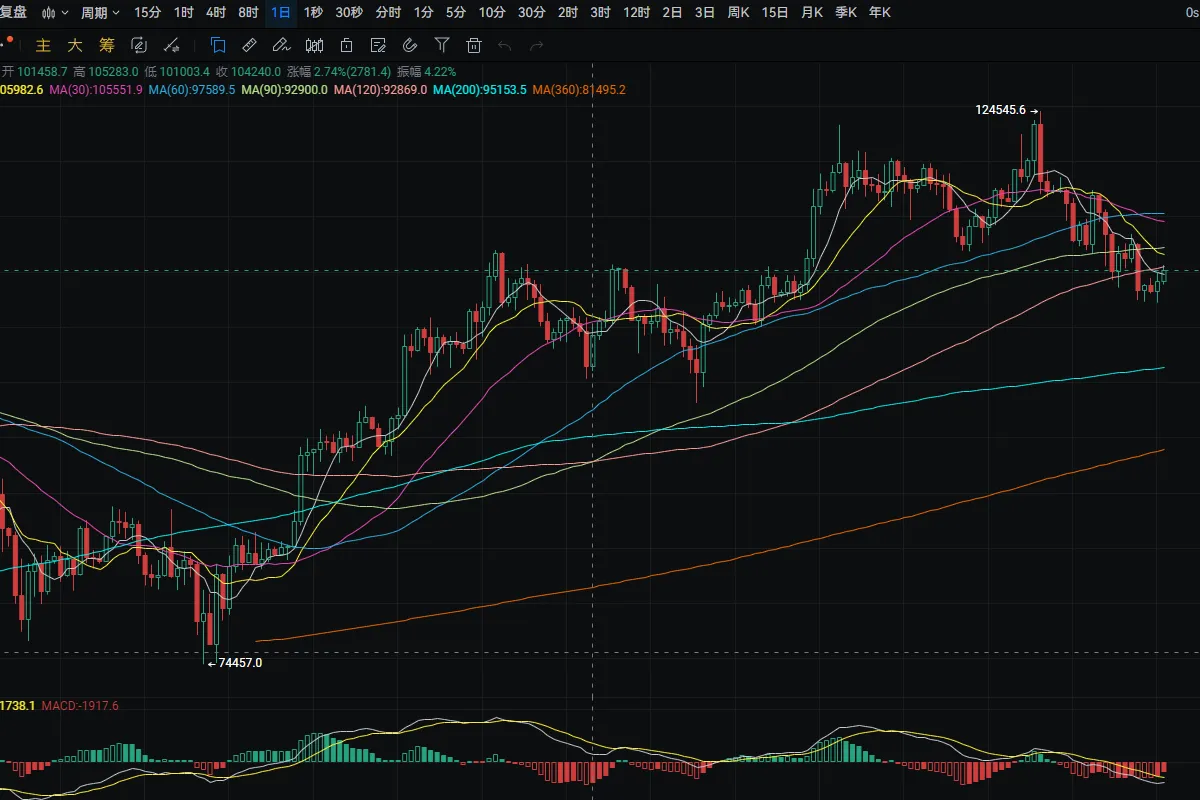Toggle the magnet snap tool
The image size is (1200, 800).
click(410, 46)
